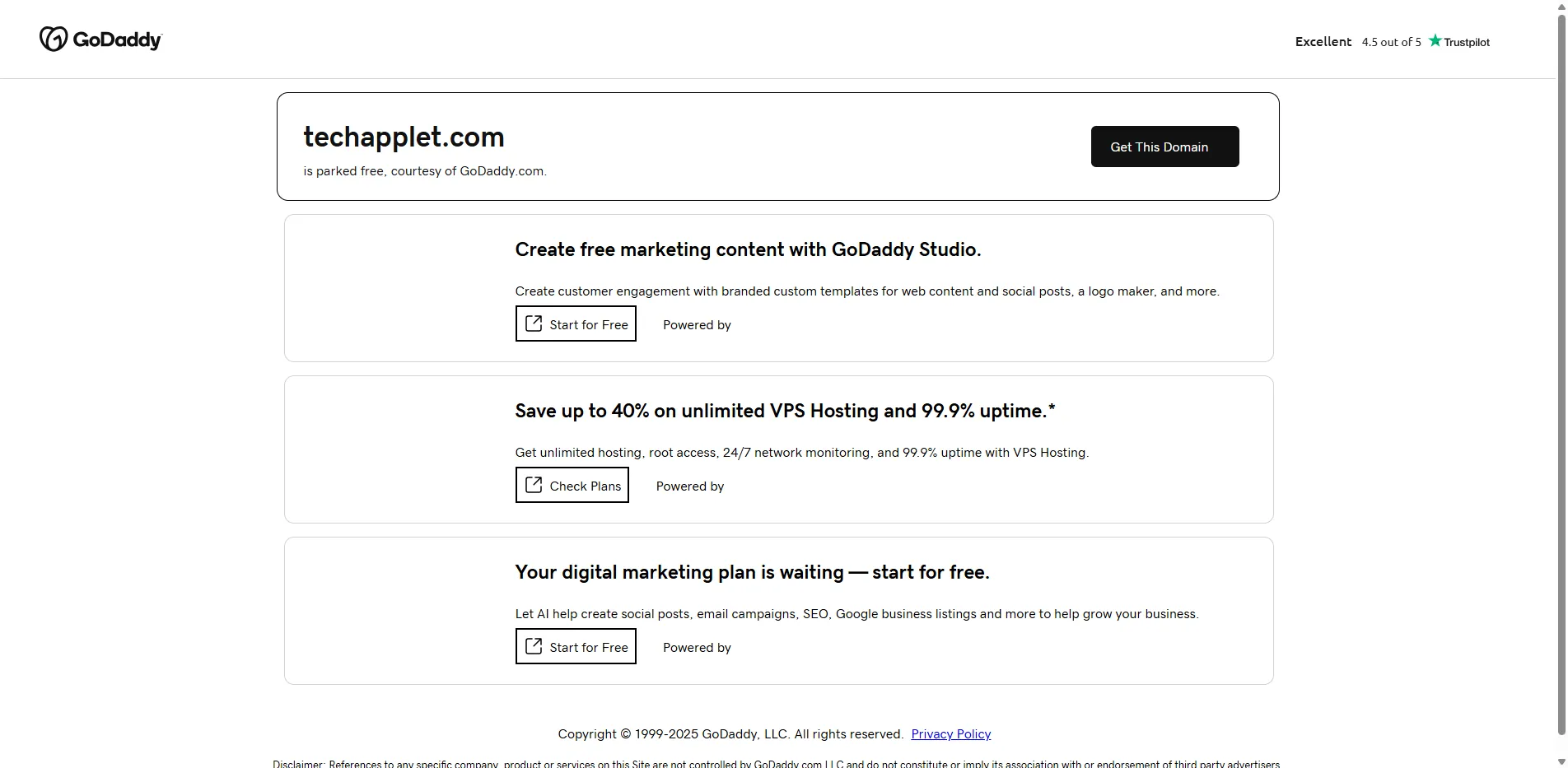
Task: Click the scrollbar down arrow
Action: (x=1561, y=761)
